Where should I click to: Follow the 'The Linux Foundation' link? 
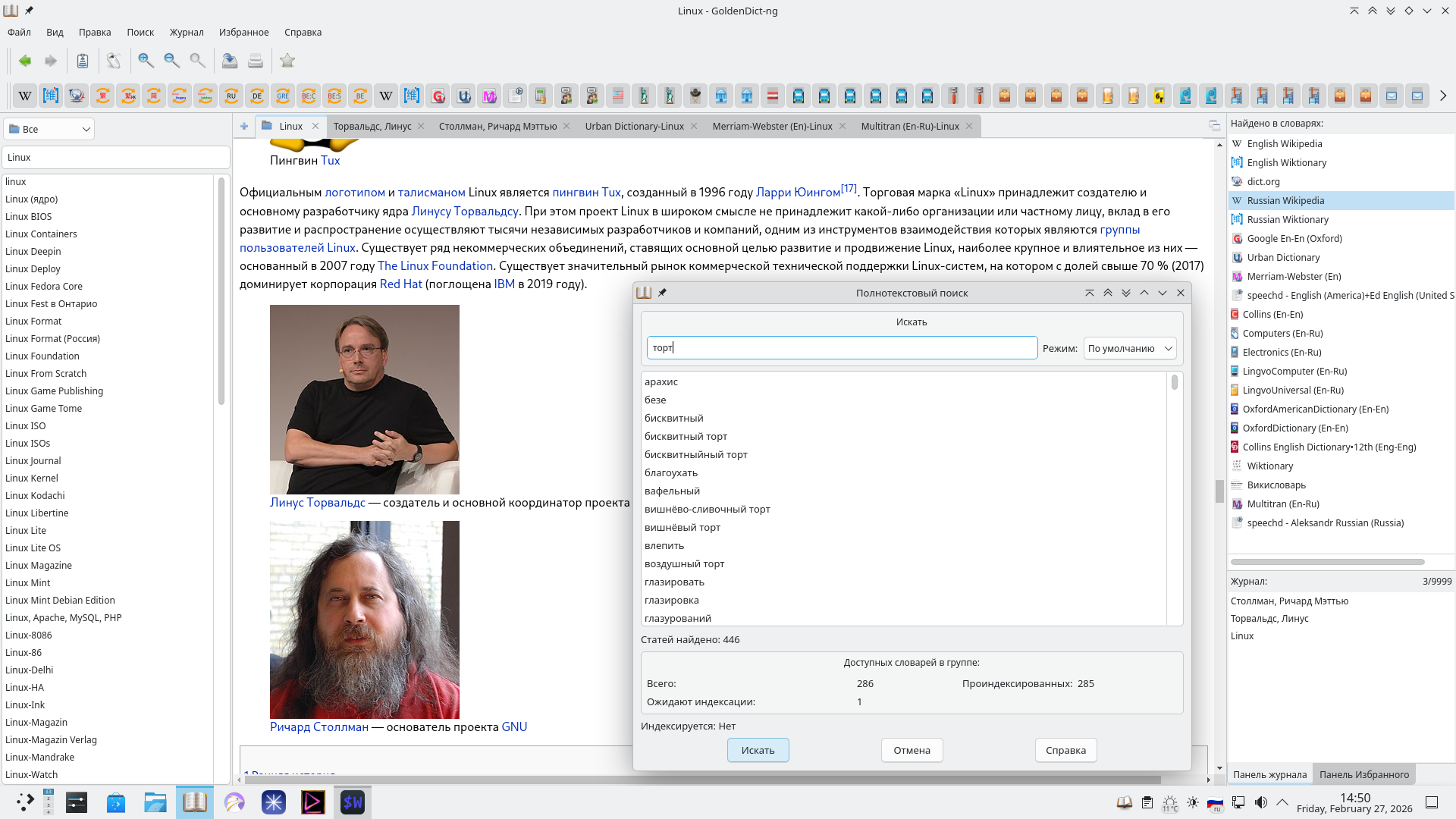[x=435, y=266]
